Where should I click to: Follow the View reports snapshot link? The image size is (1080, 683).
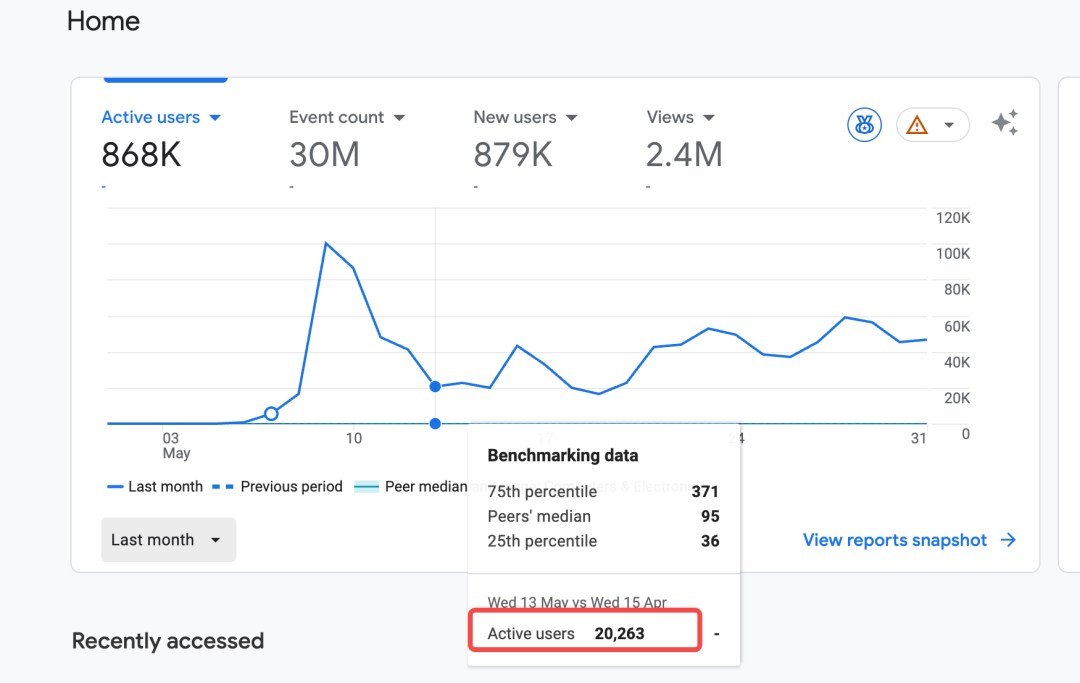(x=909, y=540)
